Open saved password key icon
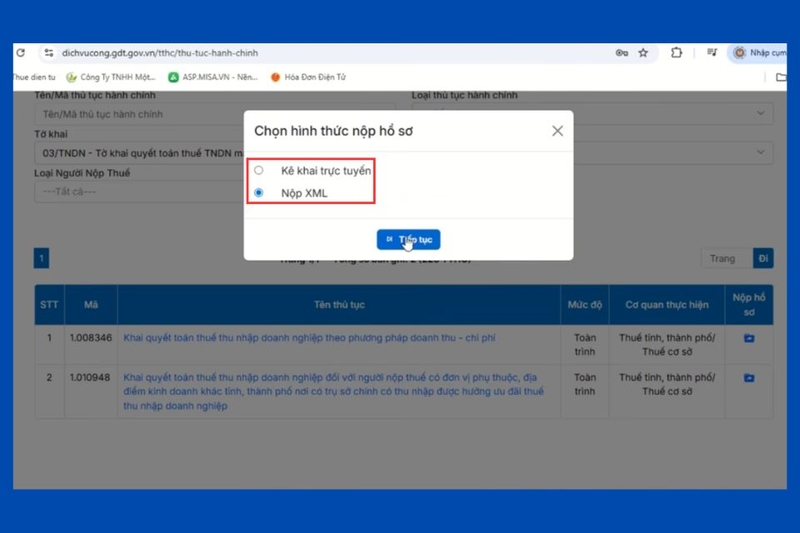The image size is (800, 533). point(621,53)
